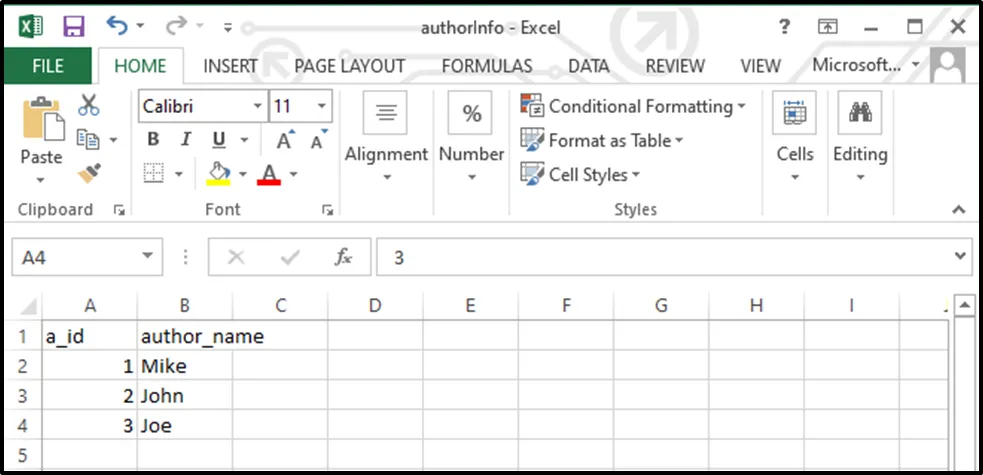Image resolution: width=983 pixels, height=475 pixels.
Task: Open the Calibri font name dropdown
Action: 257,106
